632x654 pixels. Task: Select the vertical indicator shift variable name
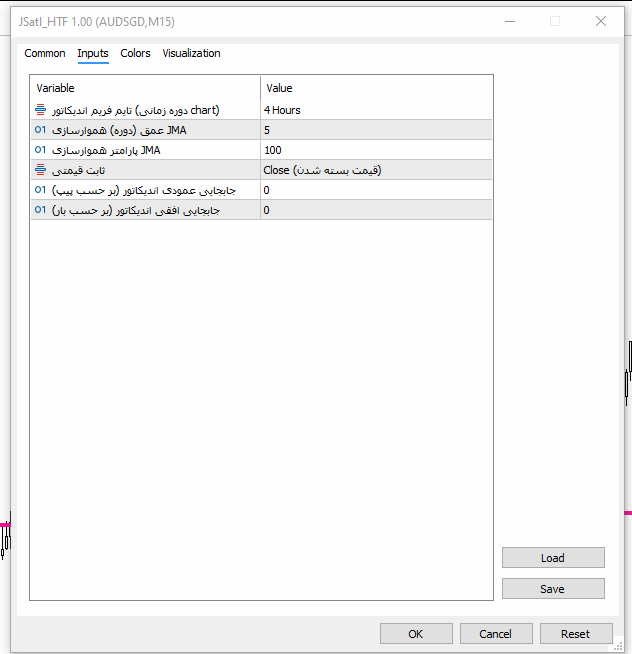pos(144,191)
